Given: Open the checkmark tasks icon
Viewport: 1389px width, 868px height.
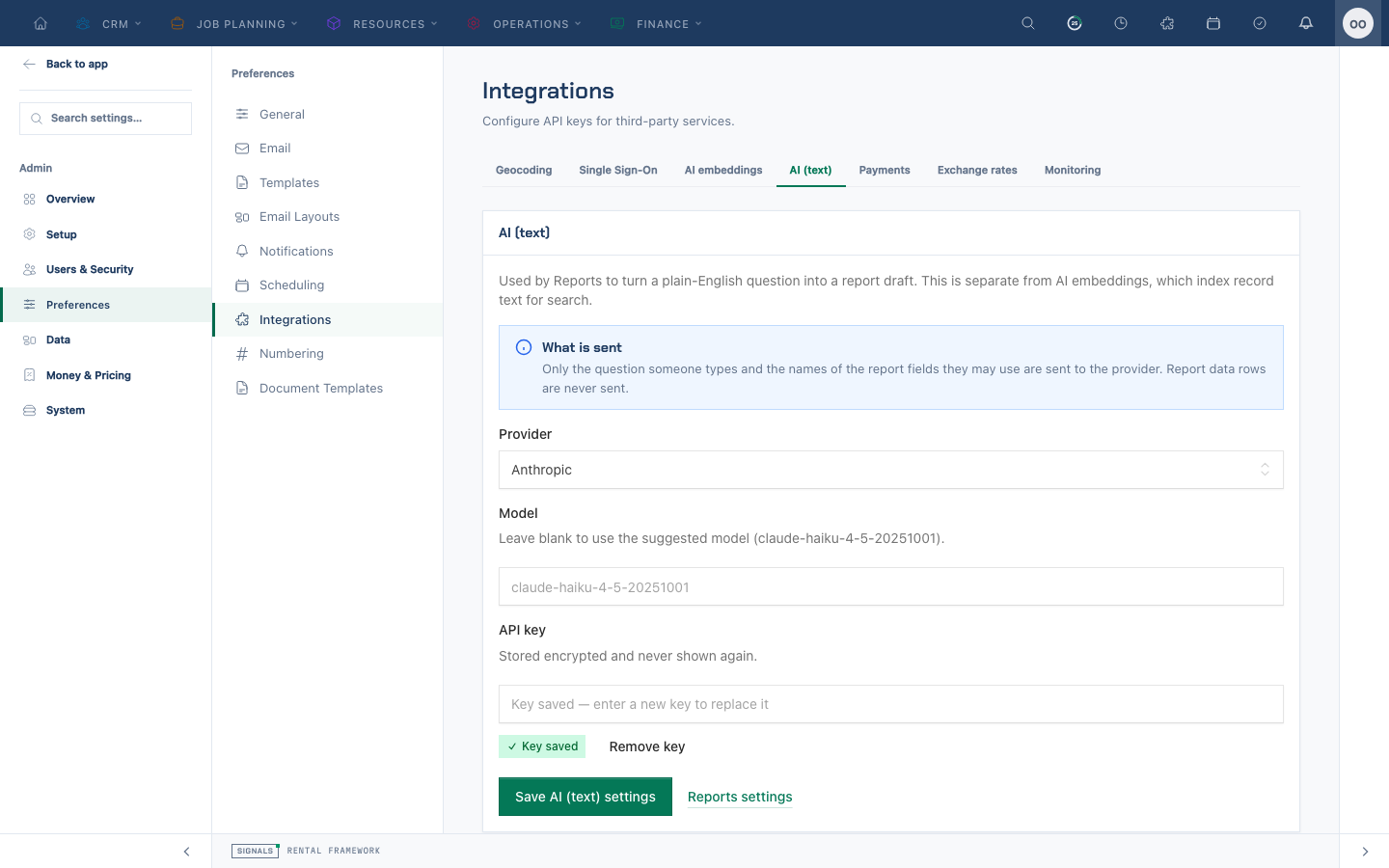Looking at the screenshot, I should [1260, 23].
